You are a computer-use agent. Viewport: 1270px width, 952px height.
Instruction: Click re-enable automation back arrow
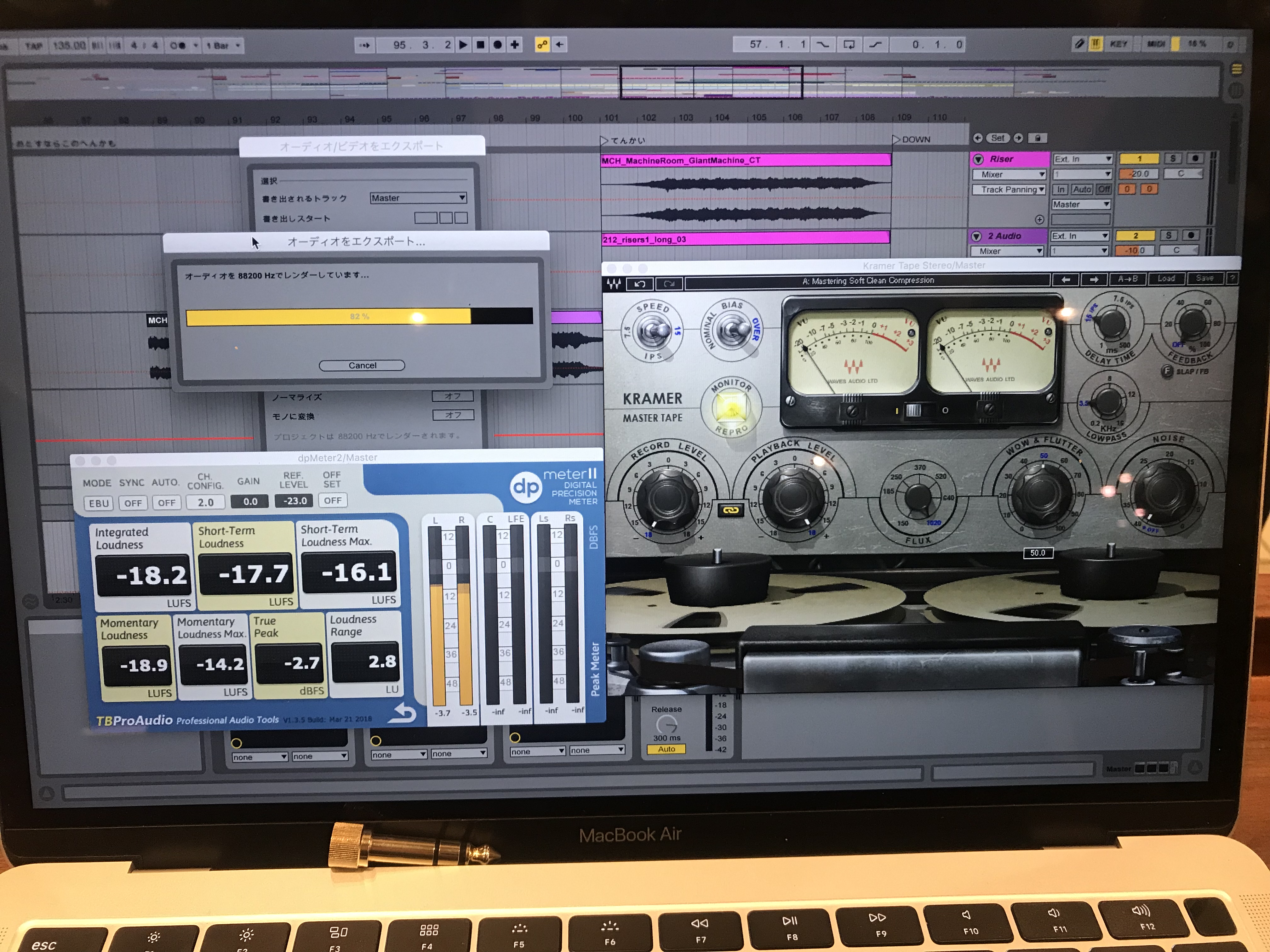coord(560,45)
